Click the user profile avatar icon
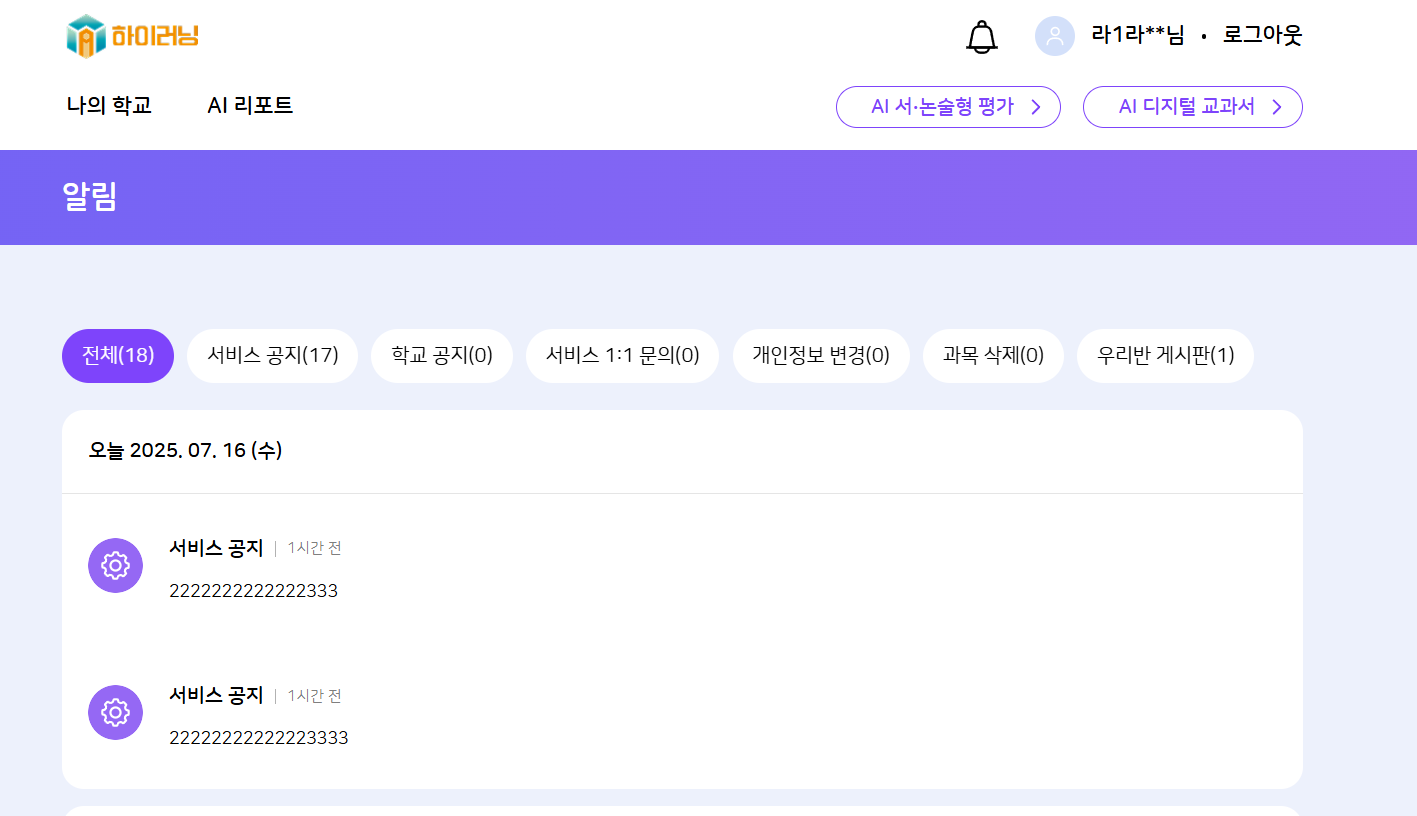The width and height of the screenshot is (1417, 816). pyautogui.click(x=1054, y=36)
